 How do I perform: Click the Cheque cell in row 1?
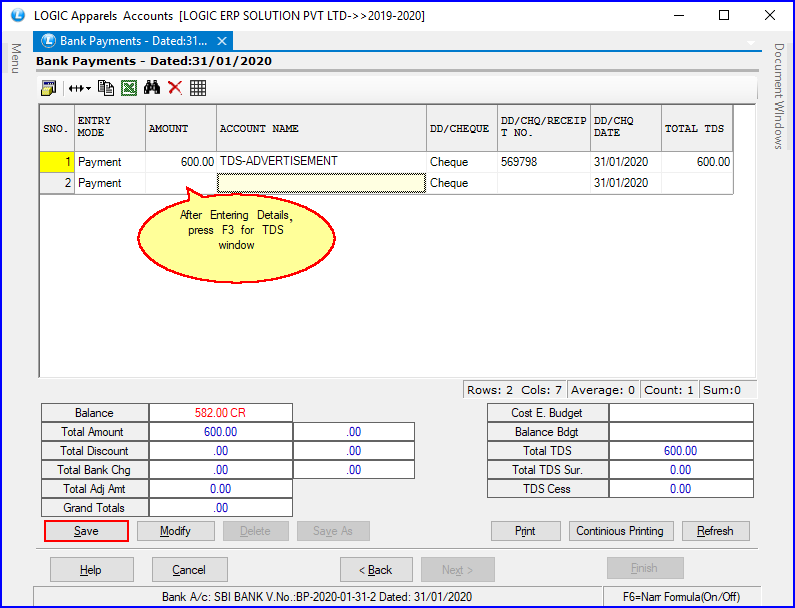pyautogui.click(x=462, y=162)
